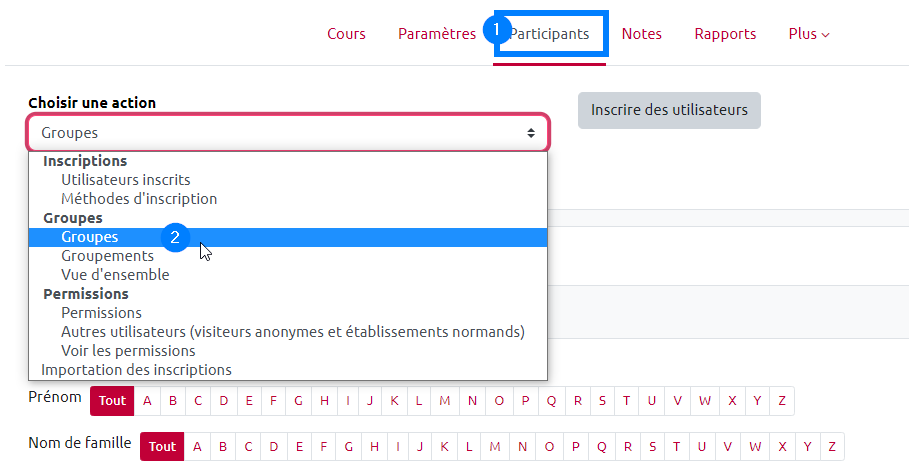Filter Nom de famille by Z
The width and height of the screenshot is (909, 468).
[x=832, y=446]
